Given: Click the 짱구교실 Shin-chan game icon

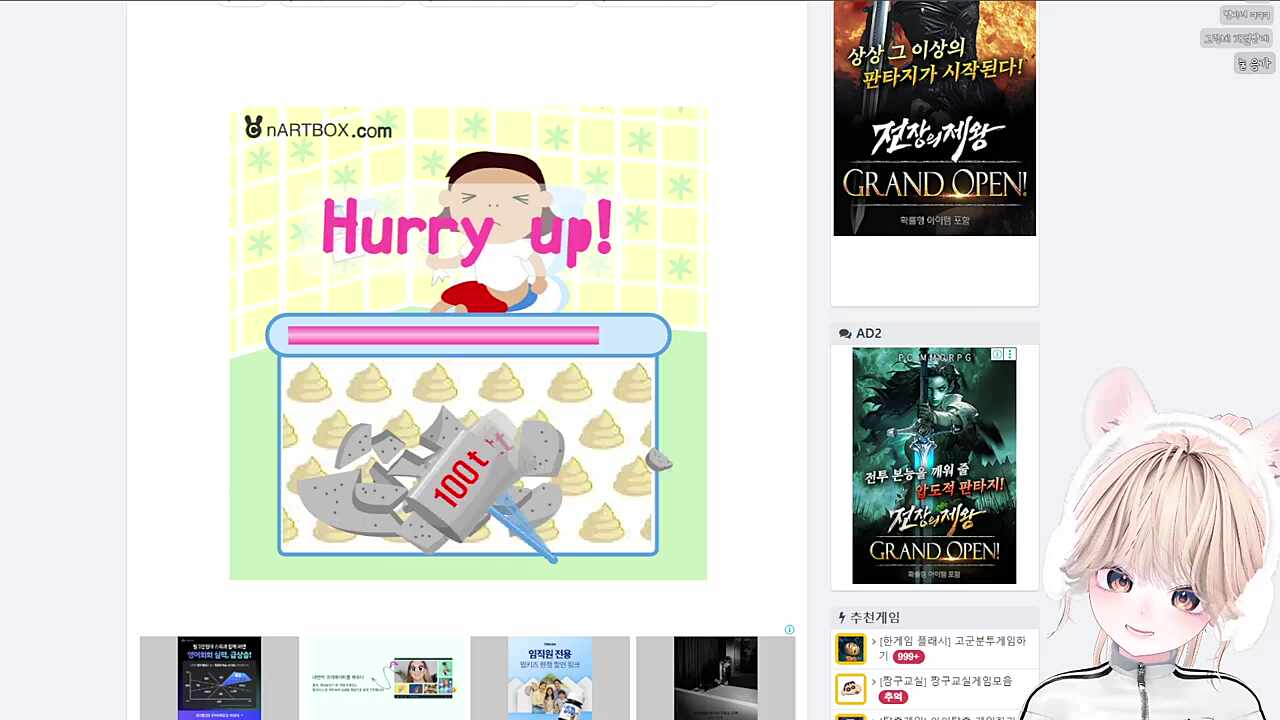Looking at the screenshot, I should [850, 689].
